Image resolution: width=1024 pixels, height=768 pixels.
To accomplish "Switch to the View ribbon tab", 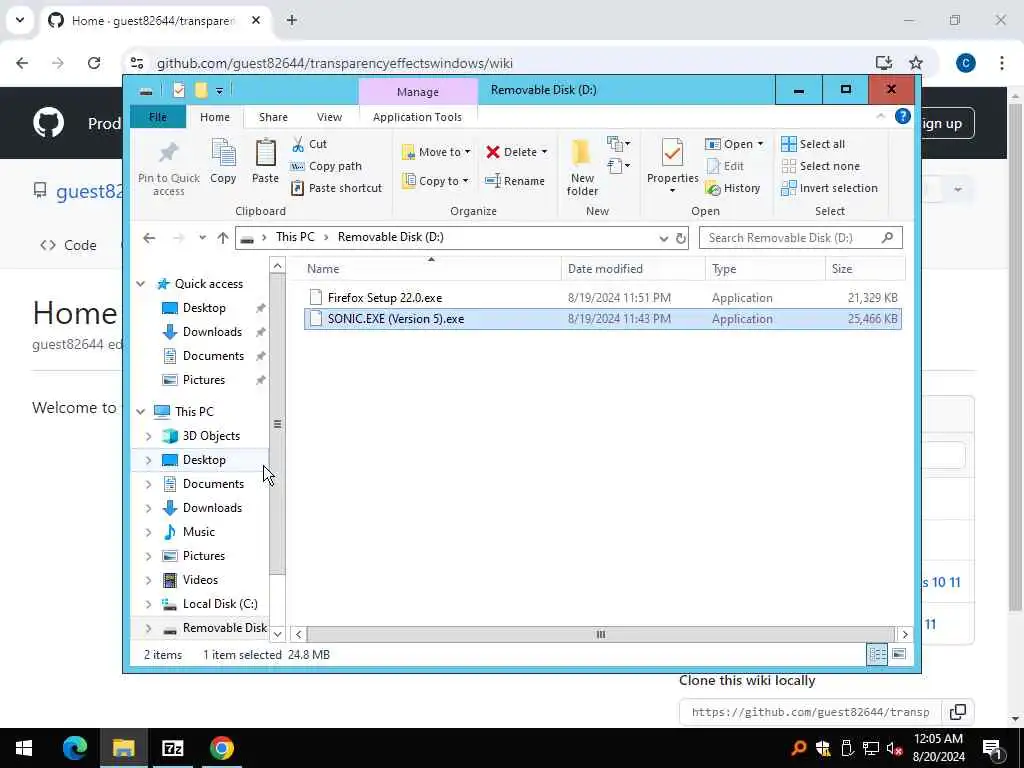I will (x=329, y=117).
